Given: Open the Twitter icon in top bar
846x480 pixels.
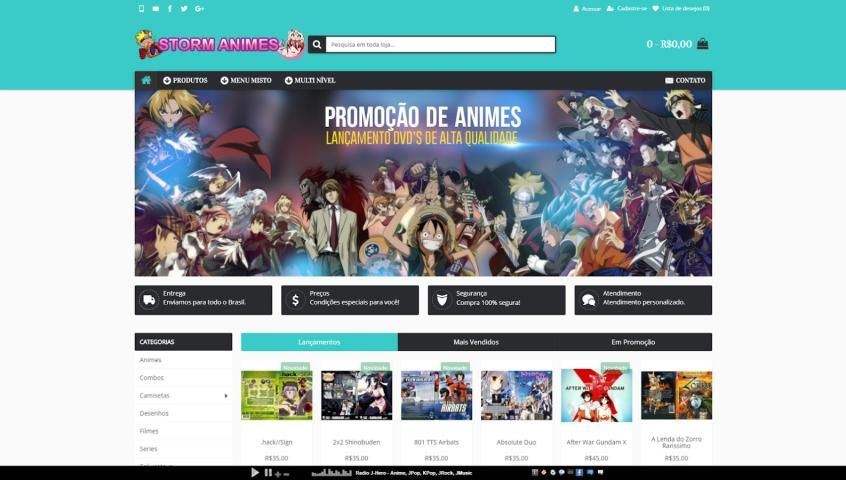Looking at the screenshot, I should [x=184, y=8].
